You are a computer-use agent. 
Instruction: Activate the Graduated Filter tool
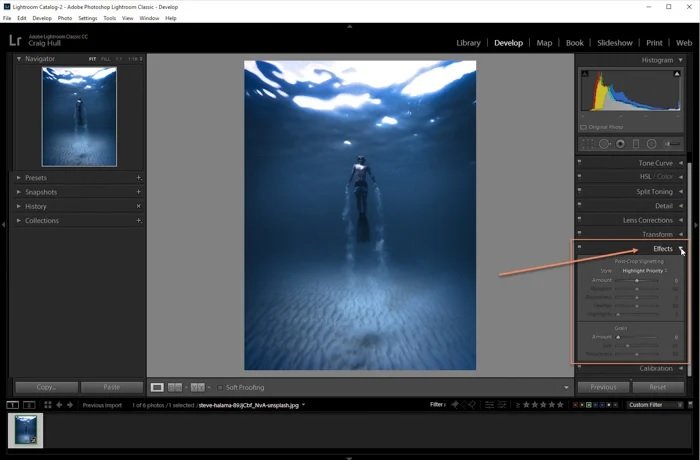[636, 144]
